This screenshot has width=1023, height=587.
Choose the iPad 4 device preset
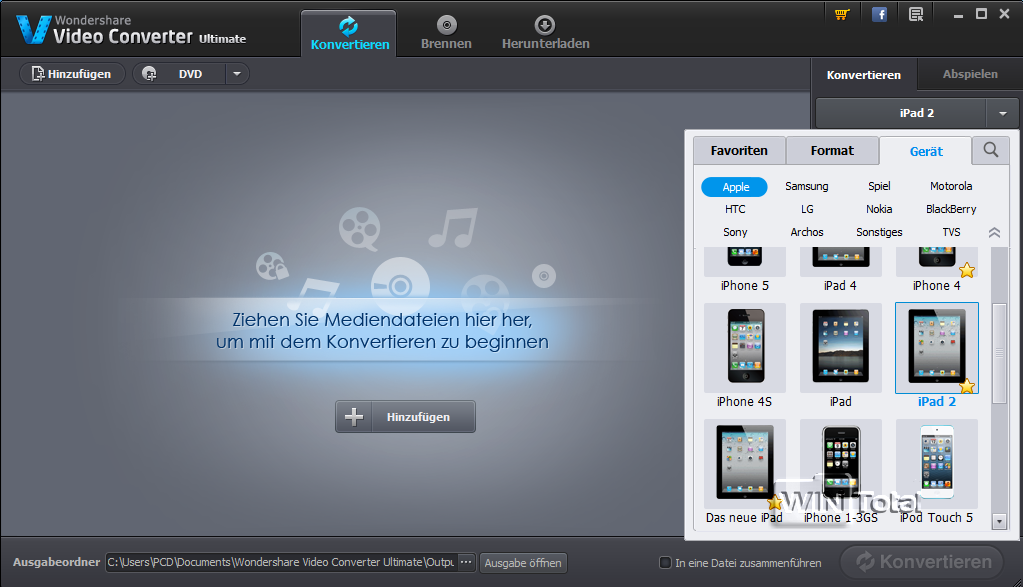[x=840, y=271]
